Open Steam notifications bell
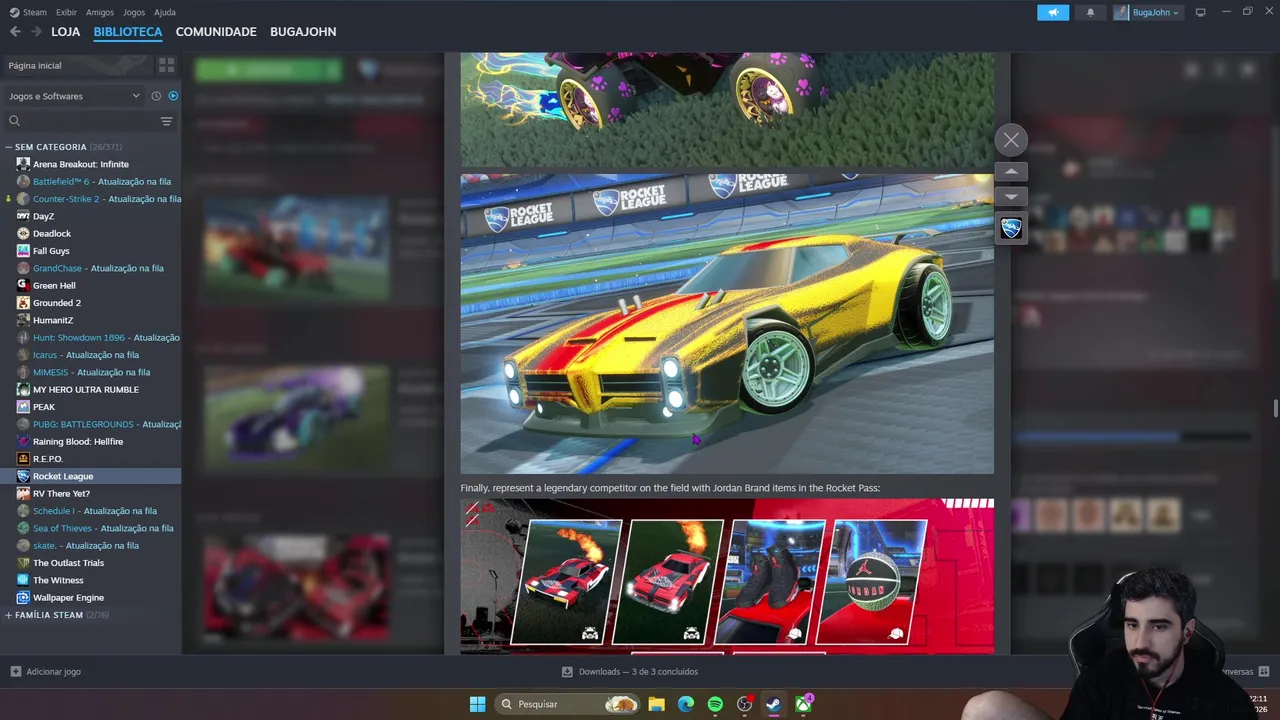The height and width of the screenshot is (720, 1280). [x=1090, y=12]
